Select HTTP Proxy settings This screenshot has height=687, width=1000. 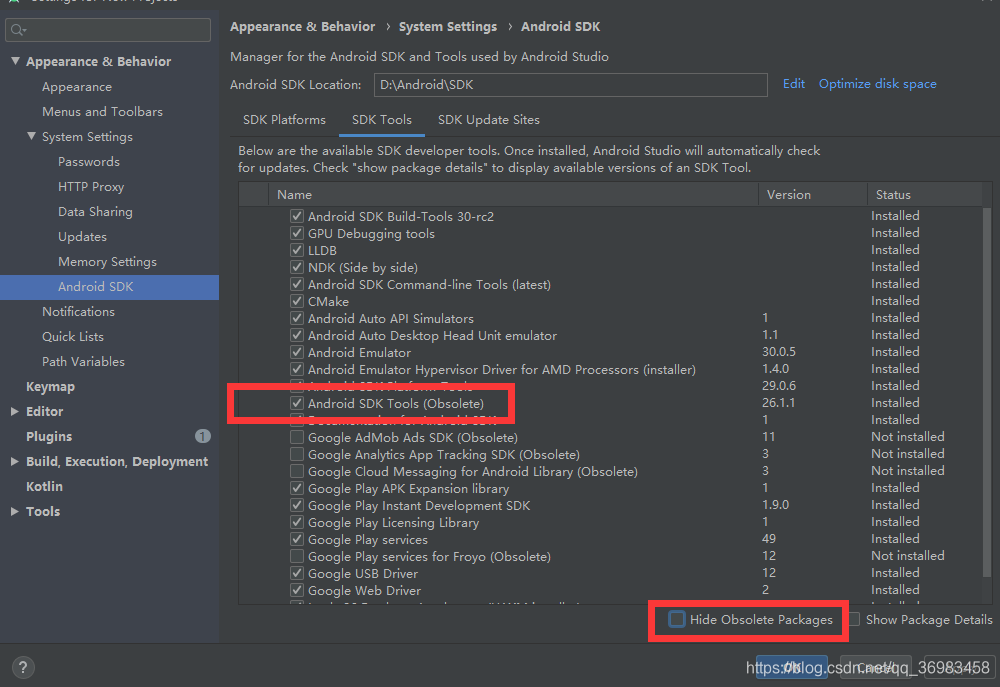(91, 186)
